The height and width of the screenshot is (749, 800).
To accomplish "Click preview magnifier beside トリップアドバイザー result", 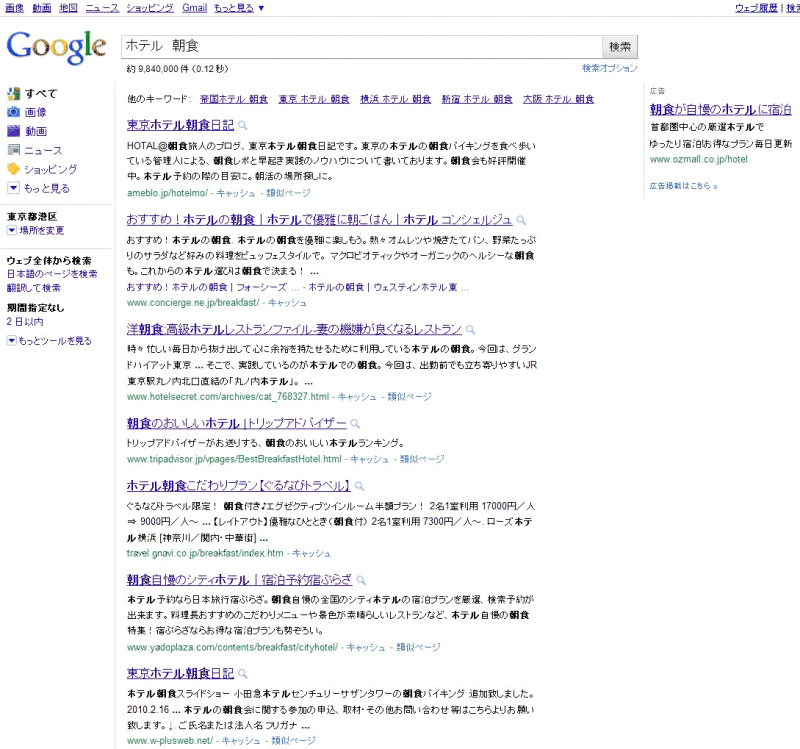I will pyautogui.click(x=355, y=424).
